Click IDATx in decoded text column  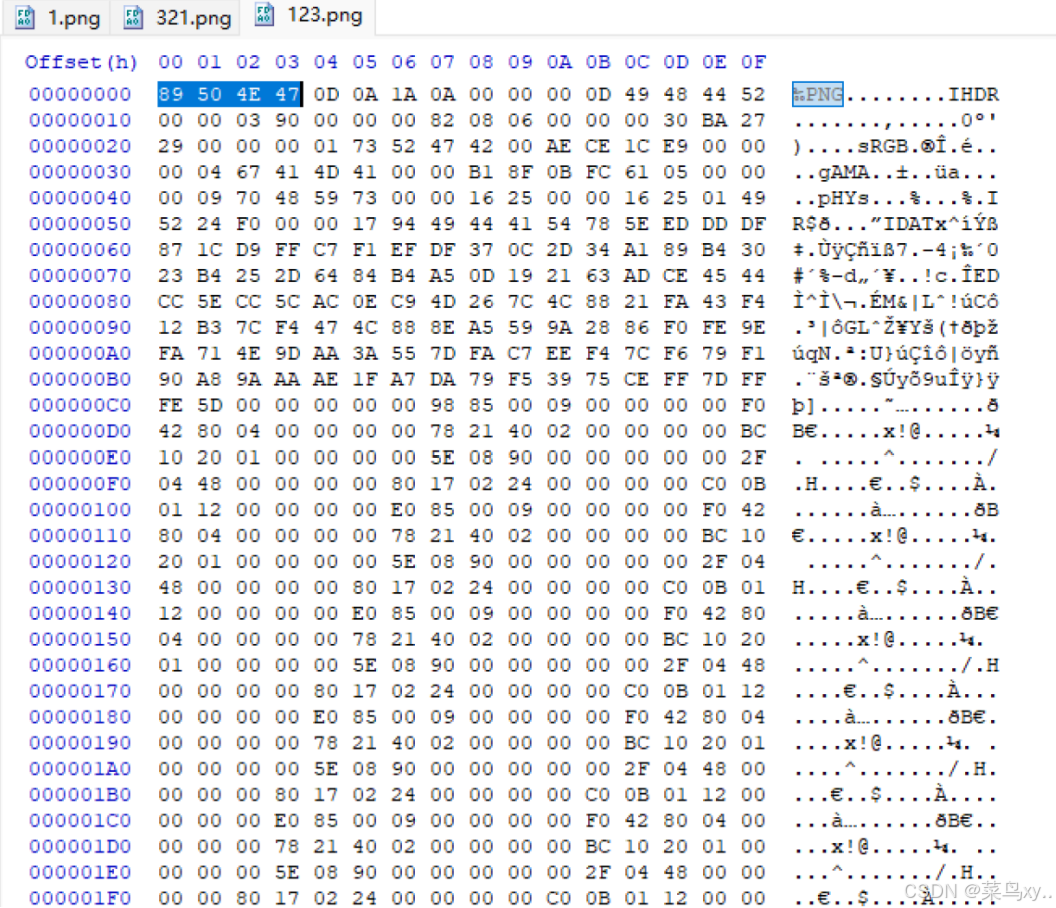915,224
